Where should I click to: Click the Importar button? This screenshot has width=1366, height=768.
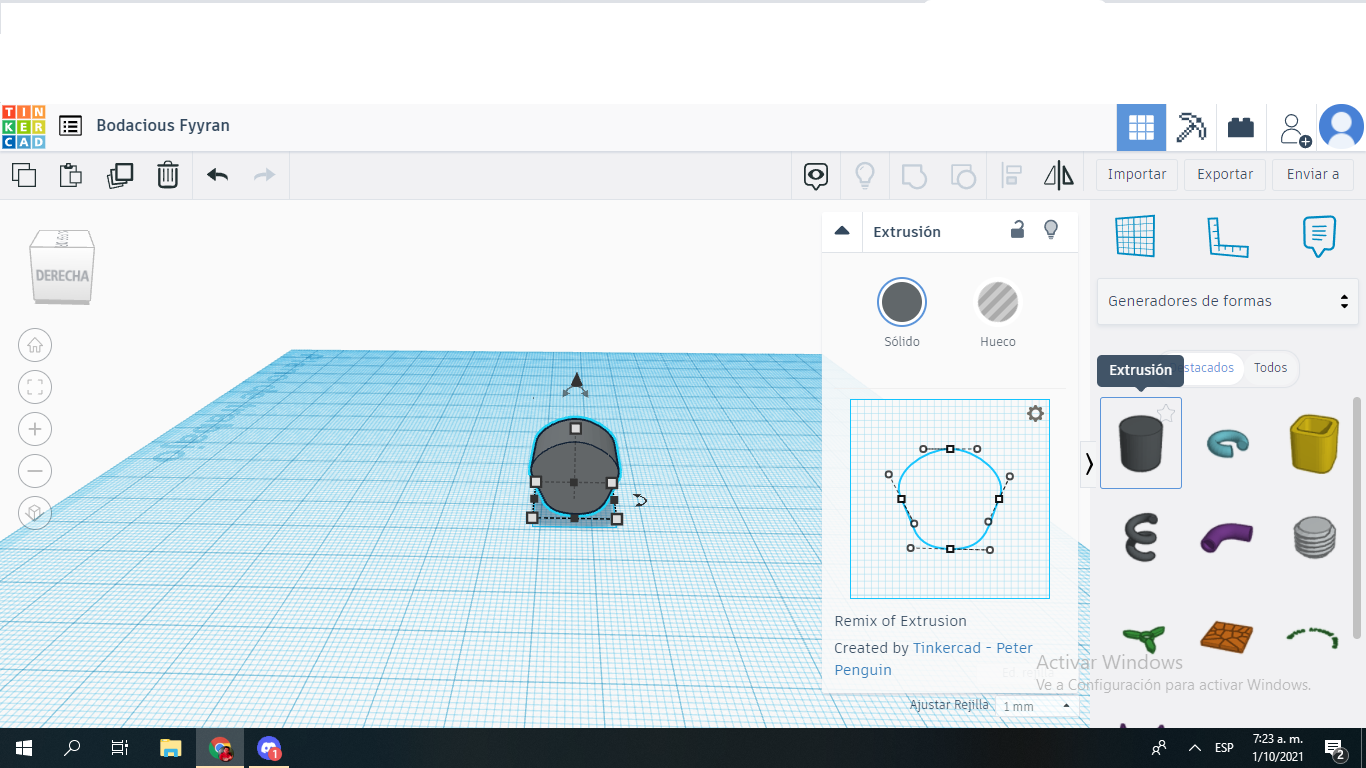click(x=1137, y=174)
